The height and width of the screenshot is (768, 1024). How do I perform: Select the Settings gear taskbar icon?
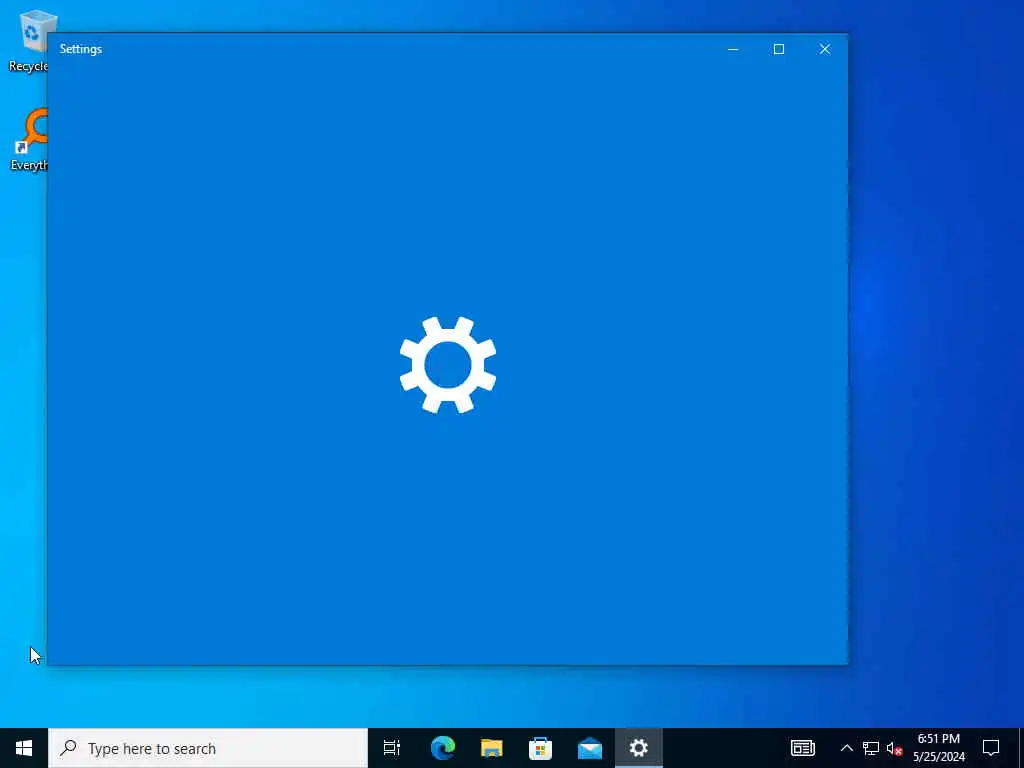coord(639,748)
